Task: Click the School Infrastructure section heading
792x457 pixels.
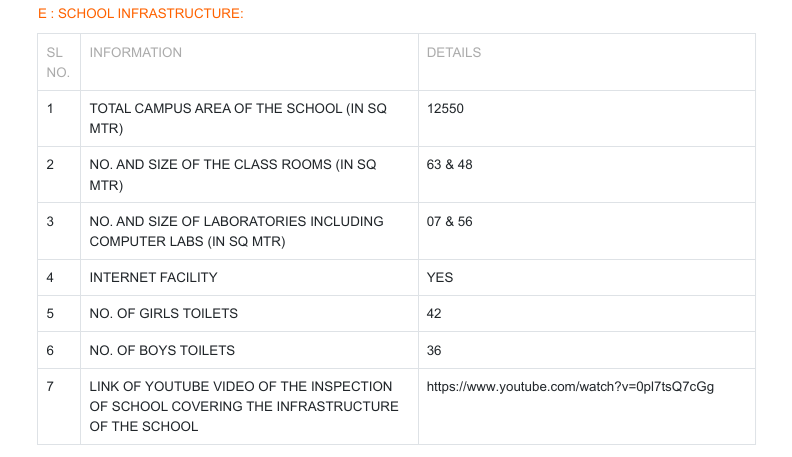Action: coord(134,13)
